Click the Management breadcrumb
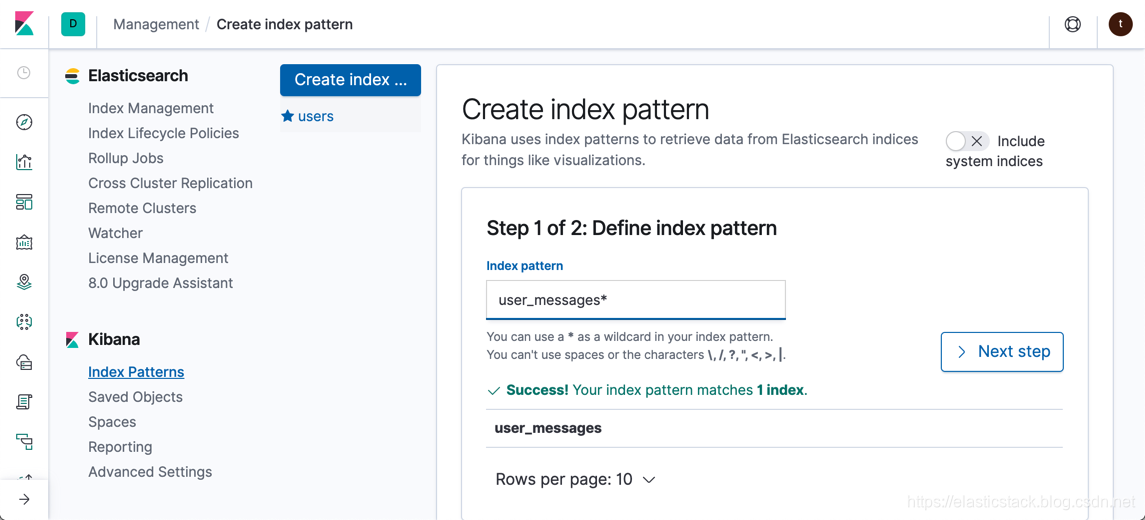The width and height of the screenshot is (1145, 520). 156,24
